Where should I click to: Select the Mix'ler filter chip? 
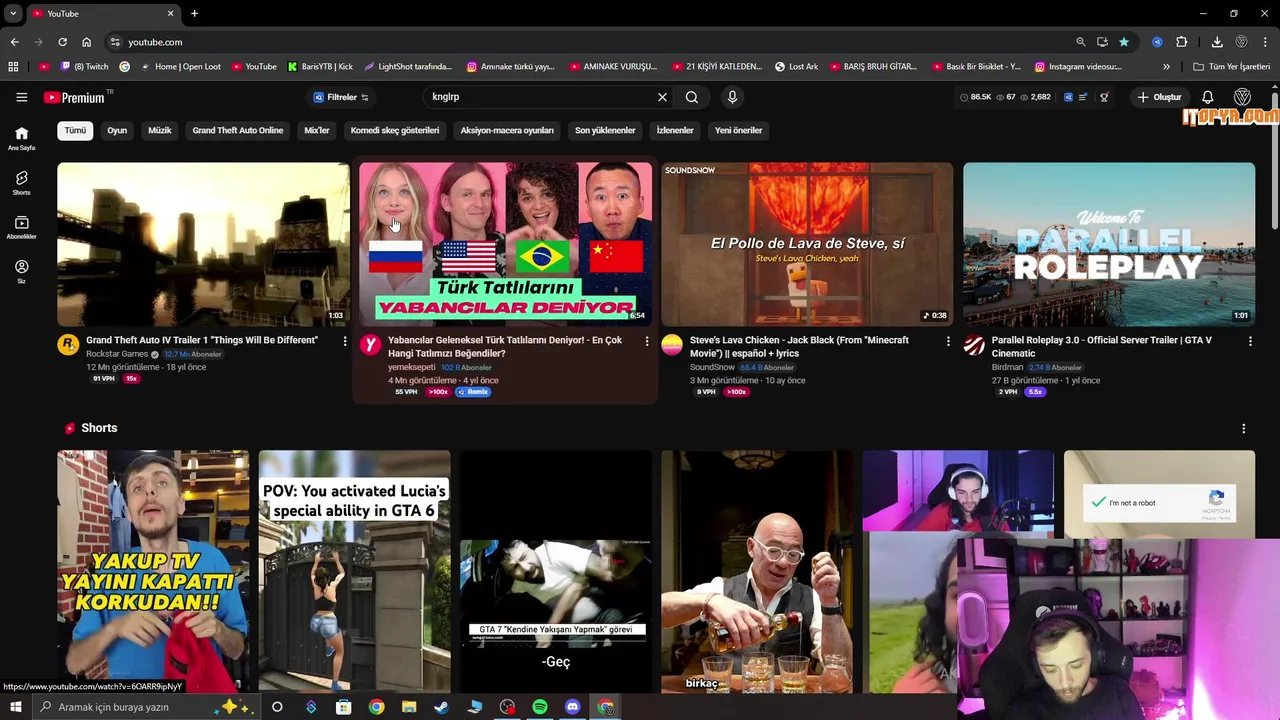point(317,130)
